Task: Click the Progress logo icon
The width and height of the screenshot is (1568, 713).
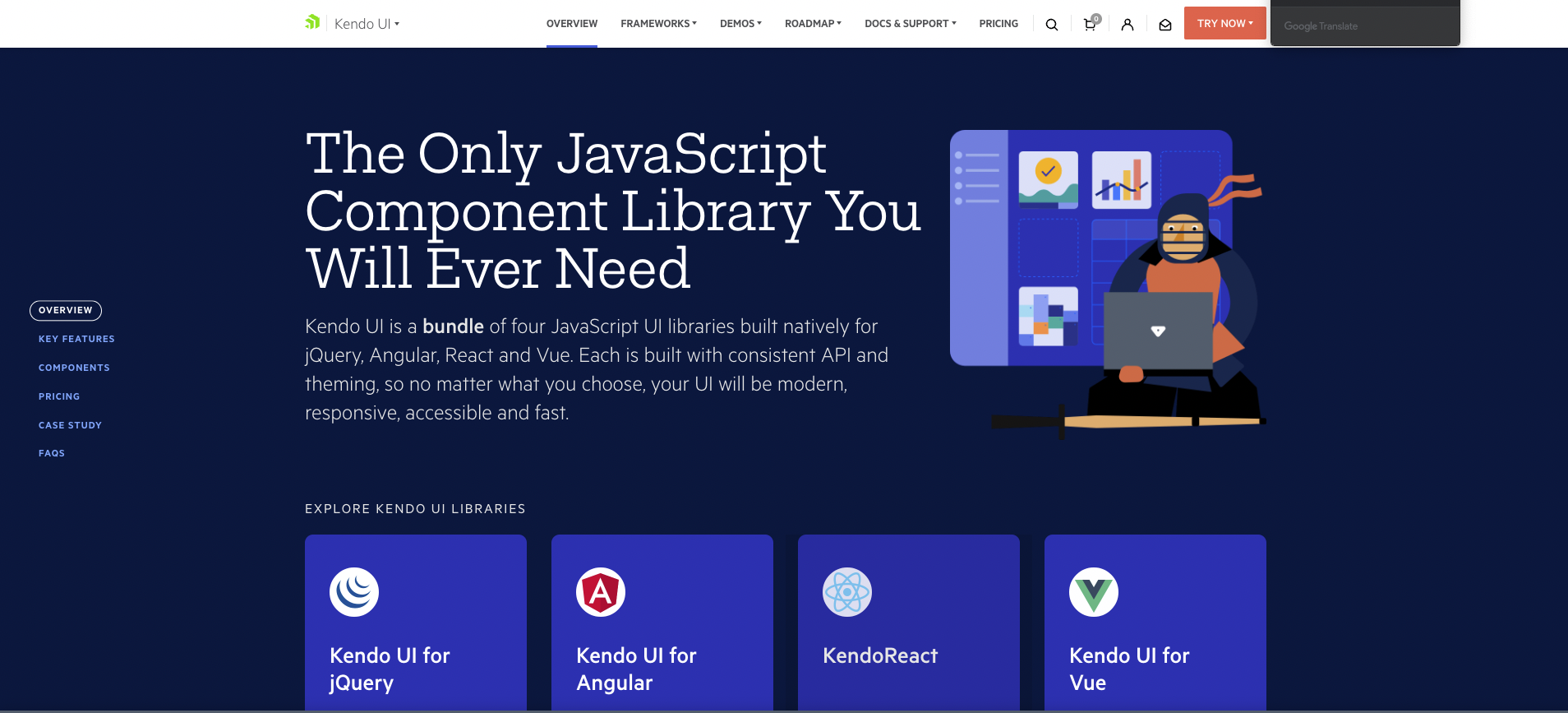Action: [312, 22]
